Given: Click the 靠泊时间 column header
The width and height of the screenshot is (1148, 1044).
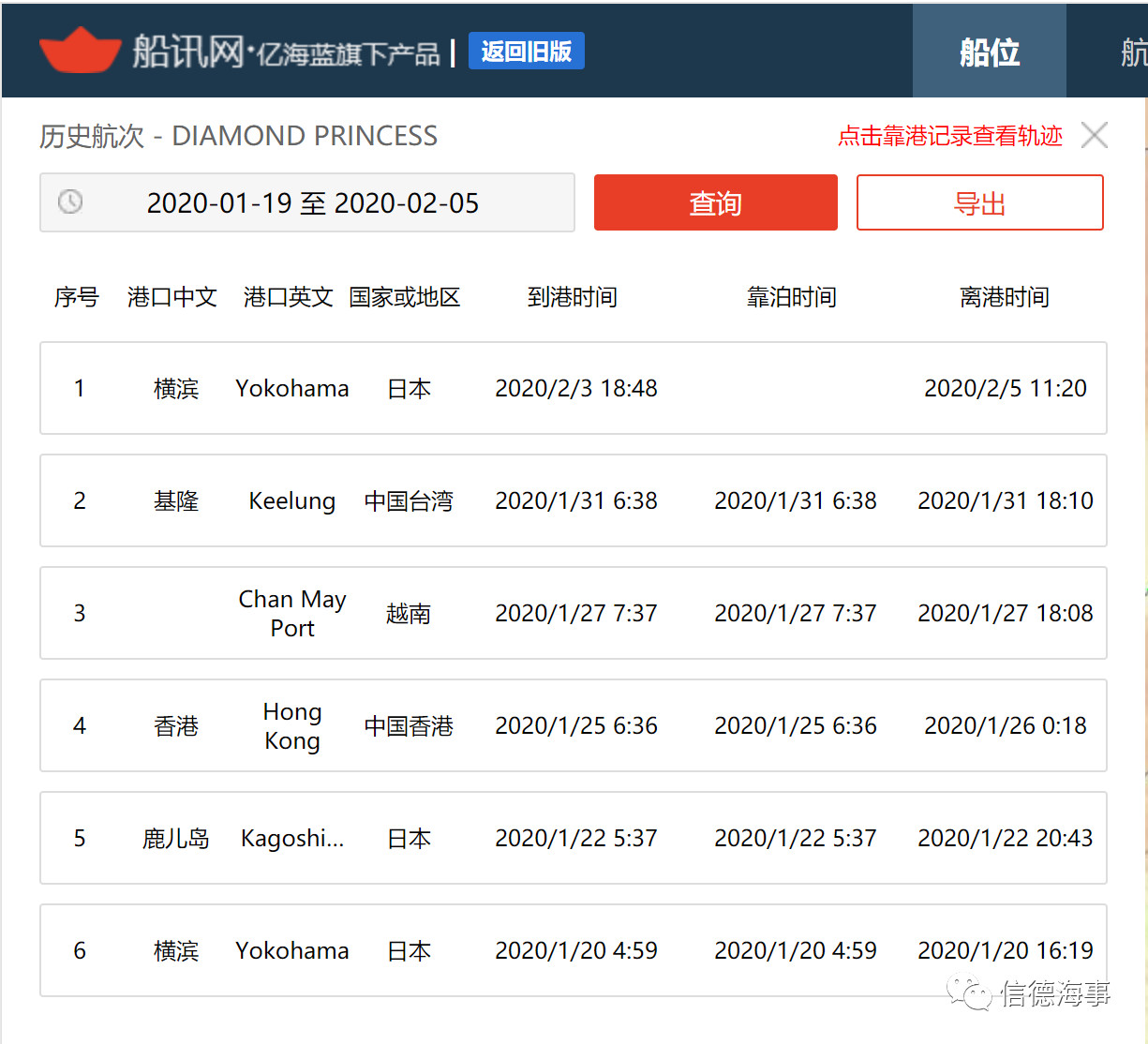Looking at the screenshot, I should (x=792, y=297).
